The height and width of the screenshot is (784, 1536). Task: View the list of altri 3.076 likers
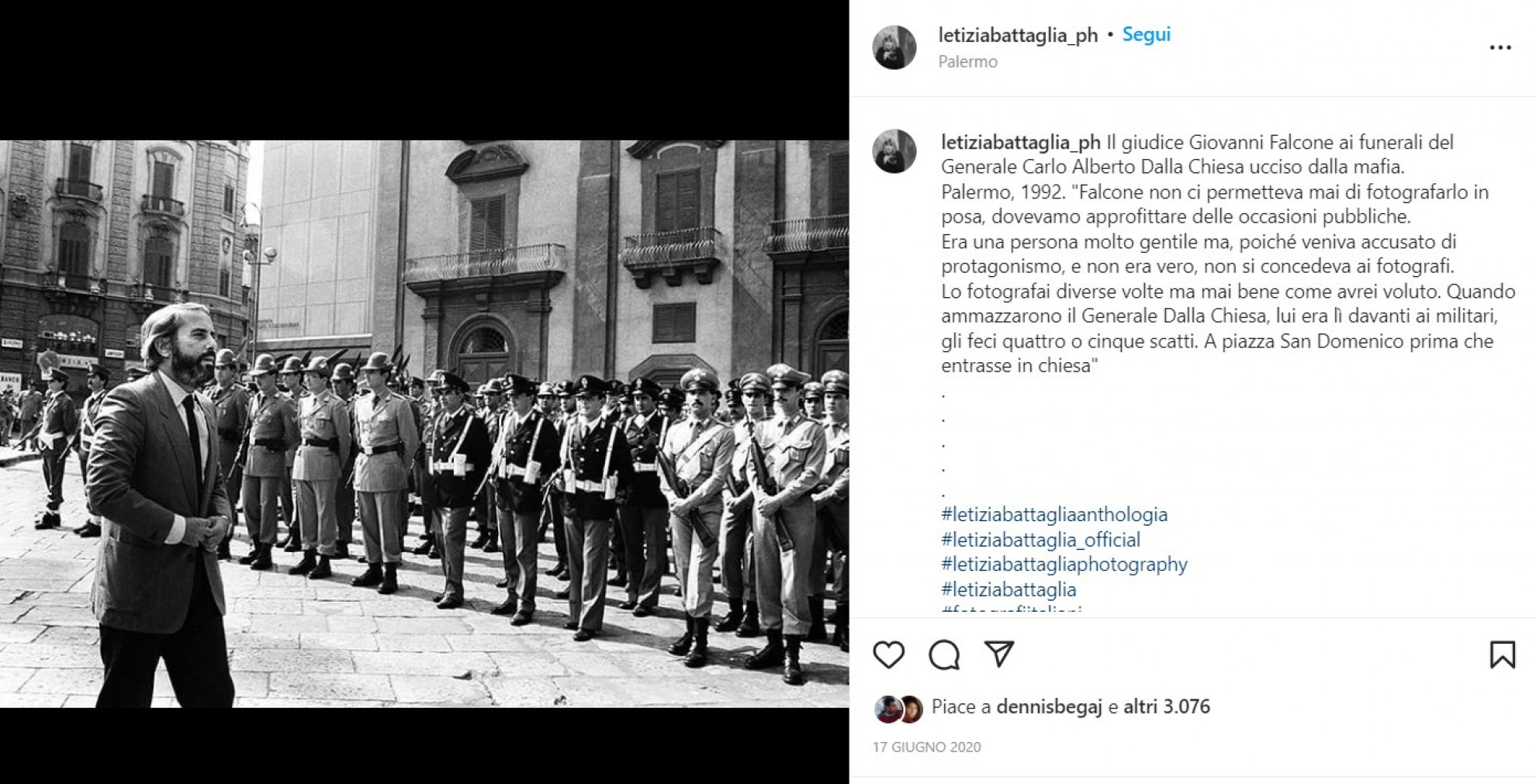click(1167, 706)
